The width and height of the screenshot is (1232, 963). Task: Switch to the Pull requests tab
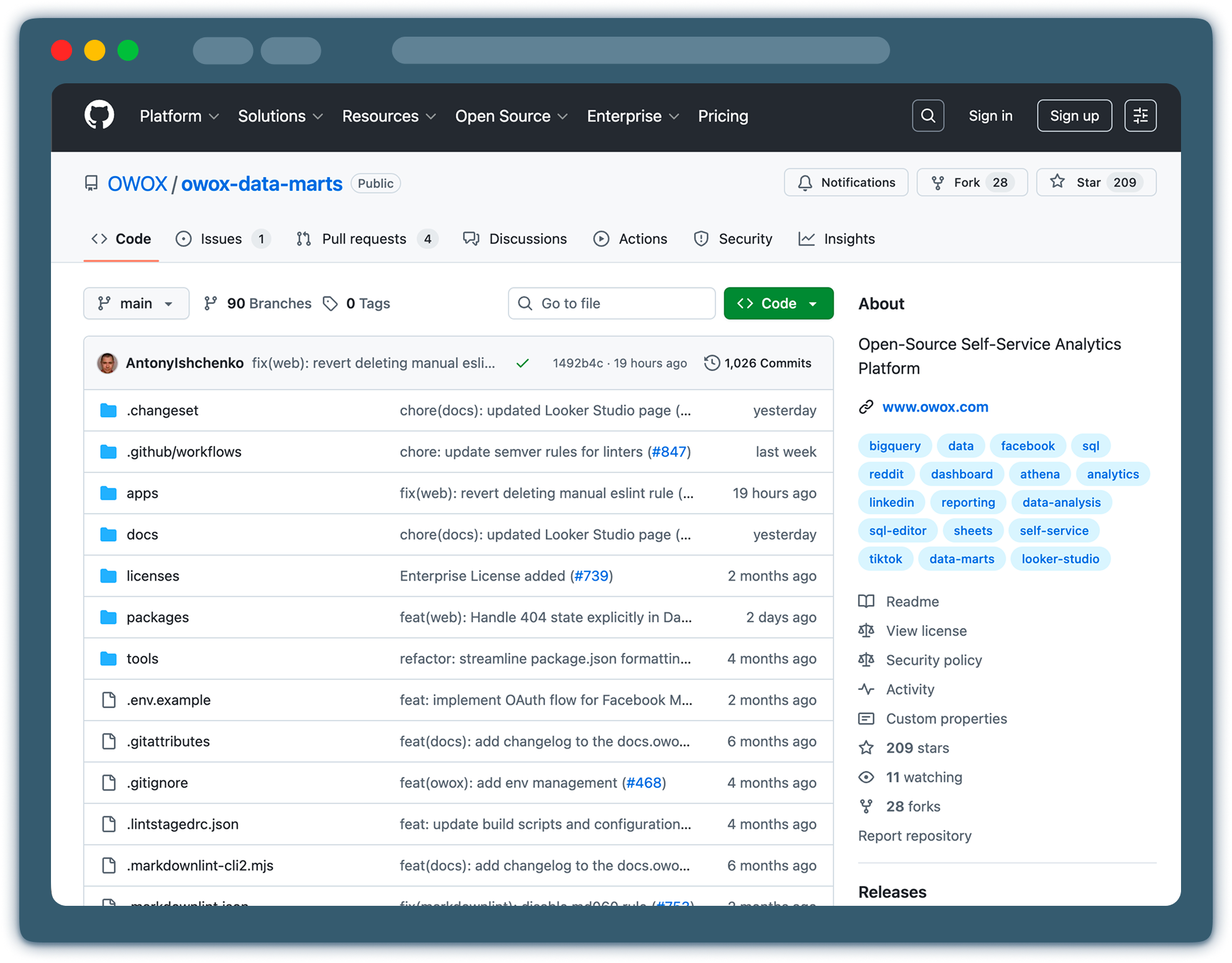pos(364,239)
